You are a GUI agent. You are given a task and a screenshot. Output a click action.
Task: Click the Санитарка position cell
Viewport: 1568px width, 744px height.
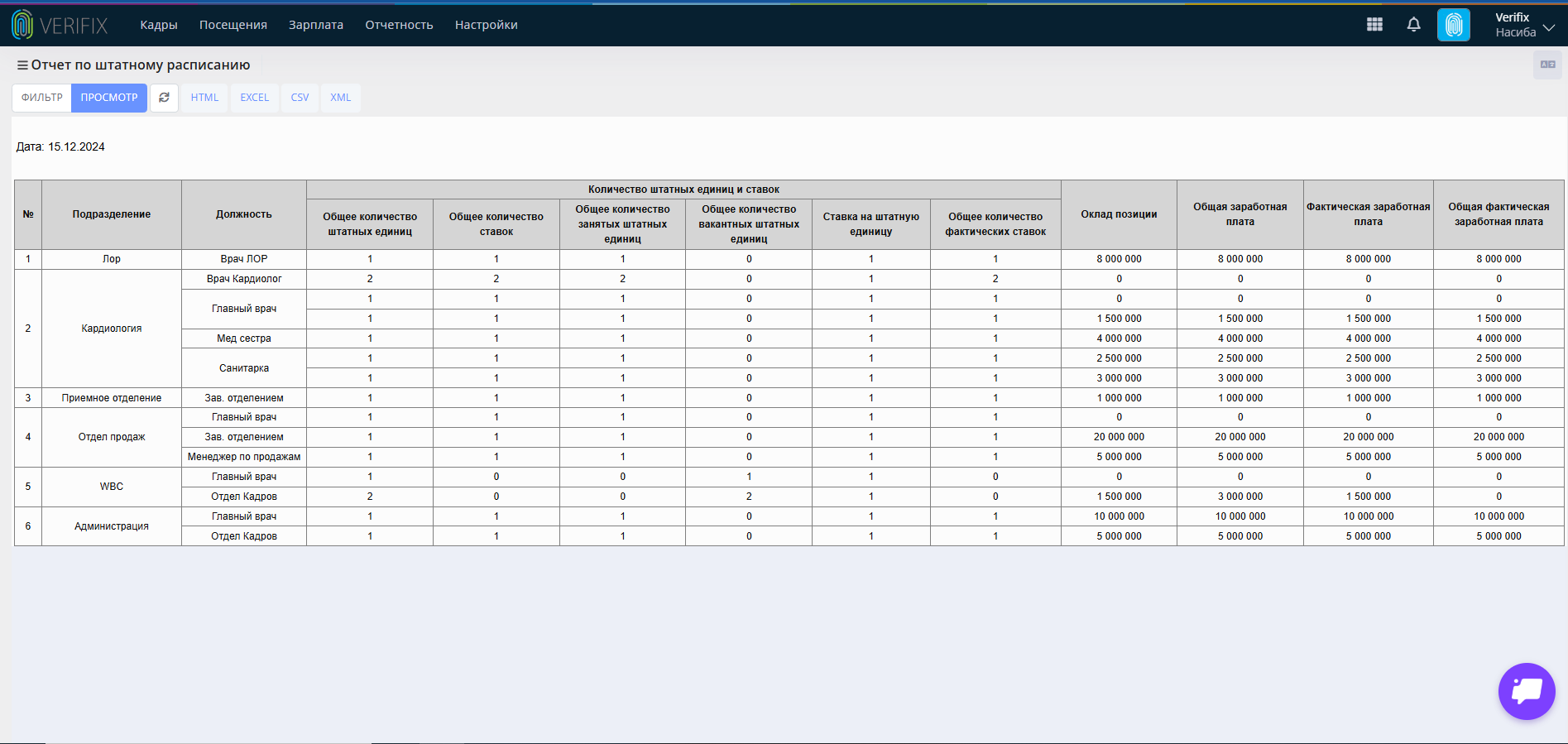pos(244,368)
